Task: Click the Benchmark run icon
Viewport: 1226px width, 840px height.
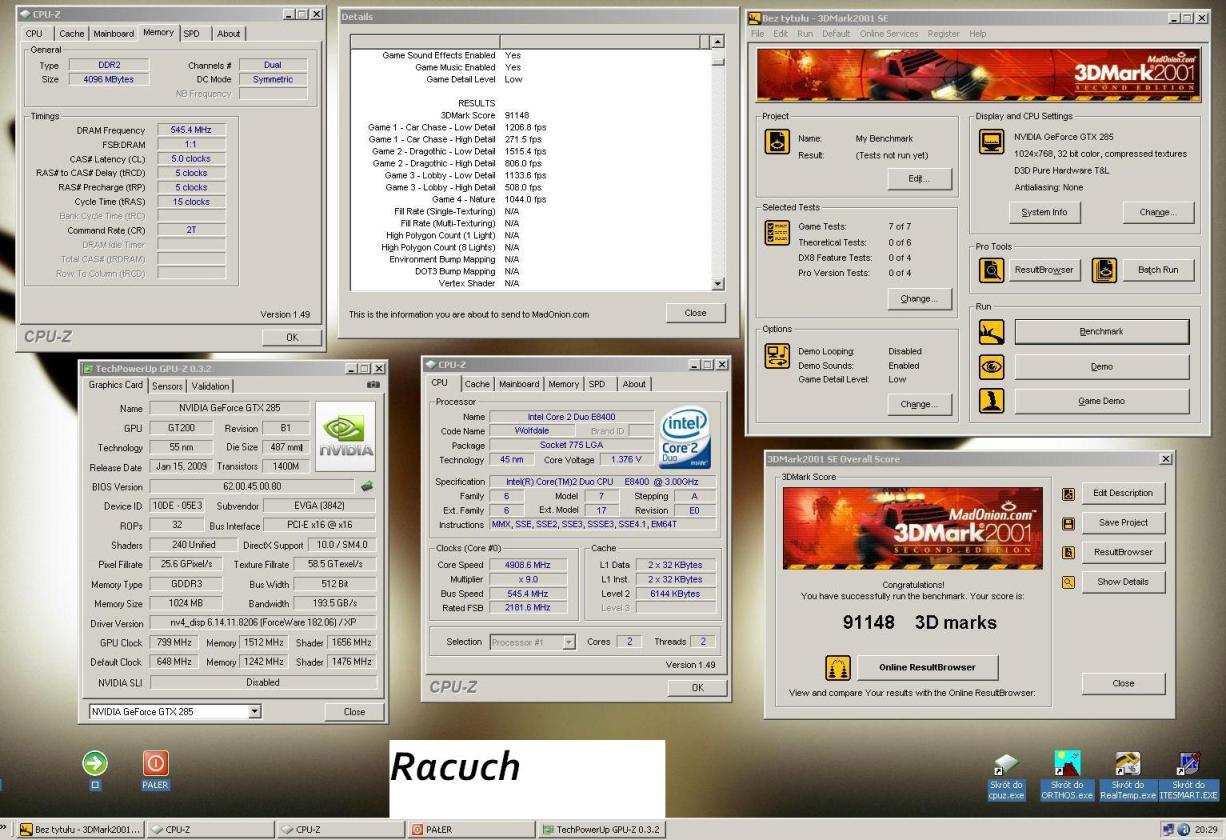Action: [990, 331]
